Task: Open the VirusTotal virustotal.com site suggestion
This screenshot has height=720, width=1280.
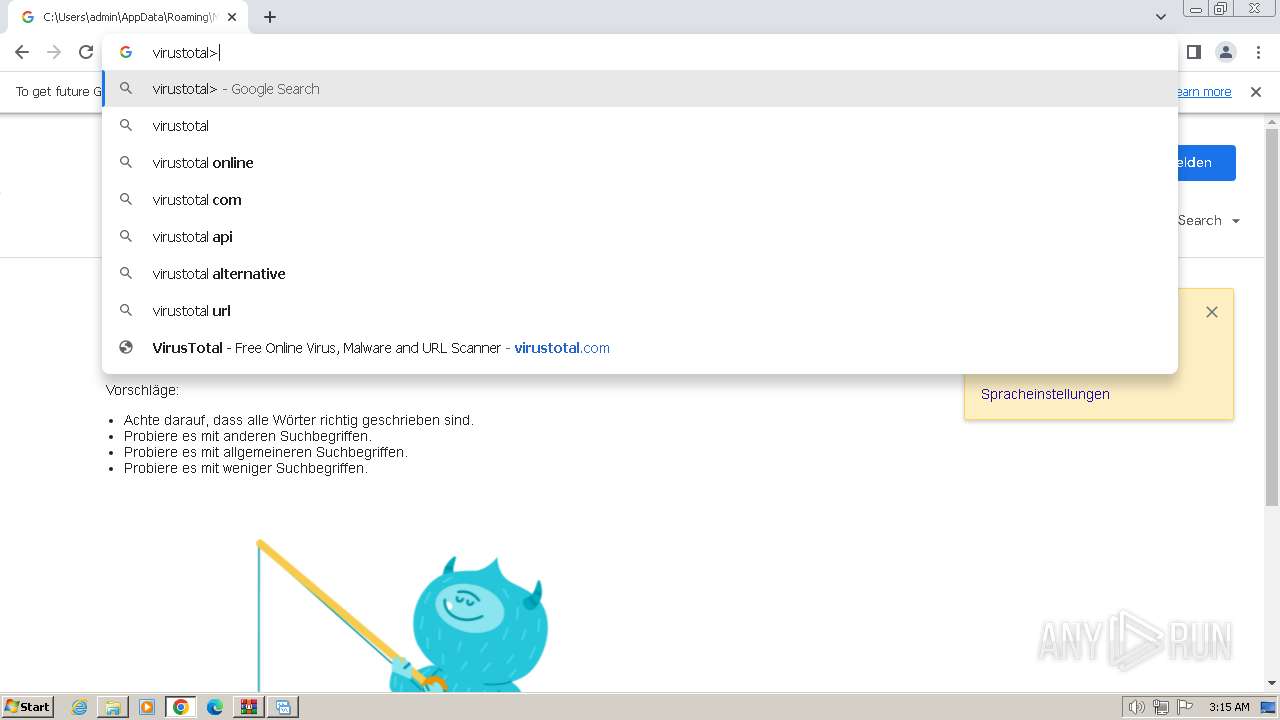Action: pos(640,348)
